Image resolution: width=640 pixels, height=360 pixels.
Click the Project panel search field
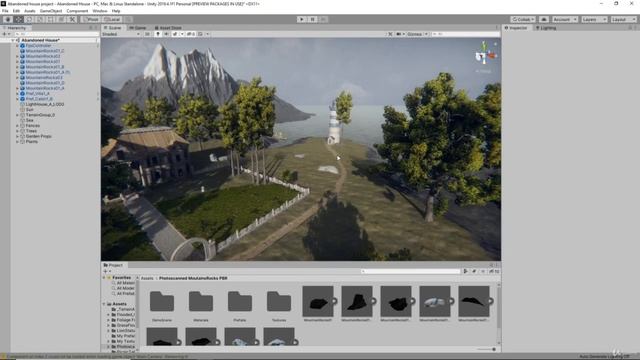(x=411, y=271)
